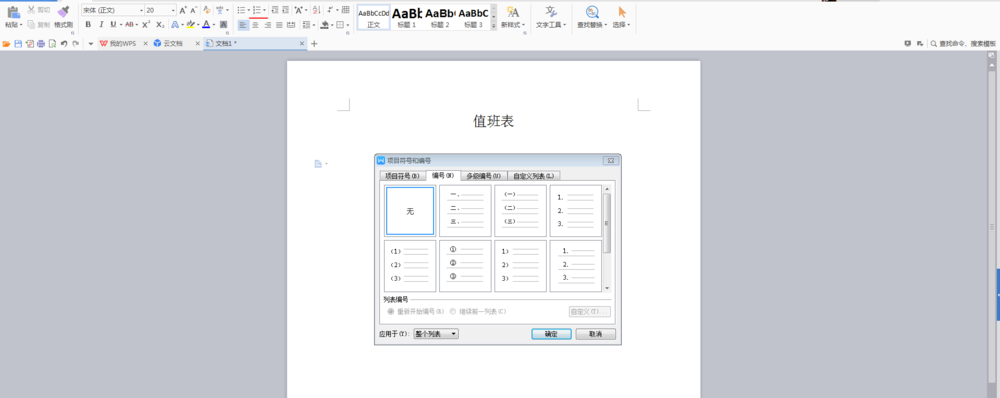Apply distributed alignment icon
The height and width of the screenshot is (398, 1000).
291,25
